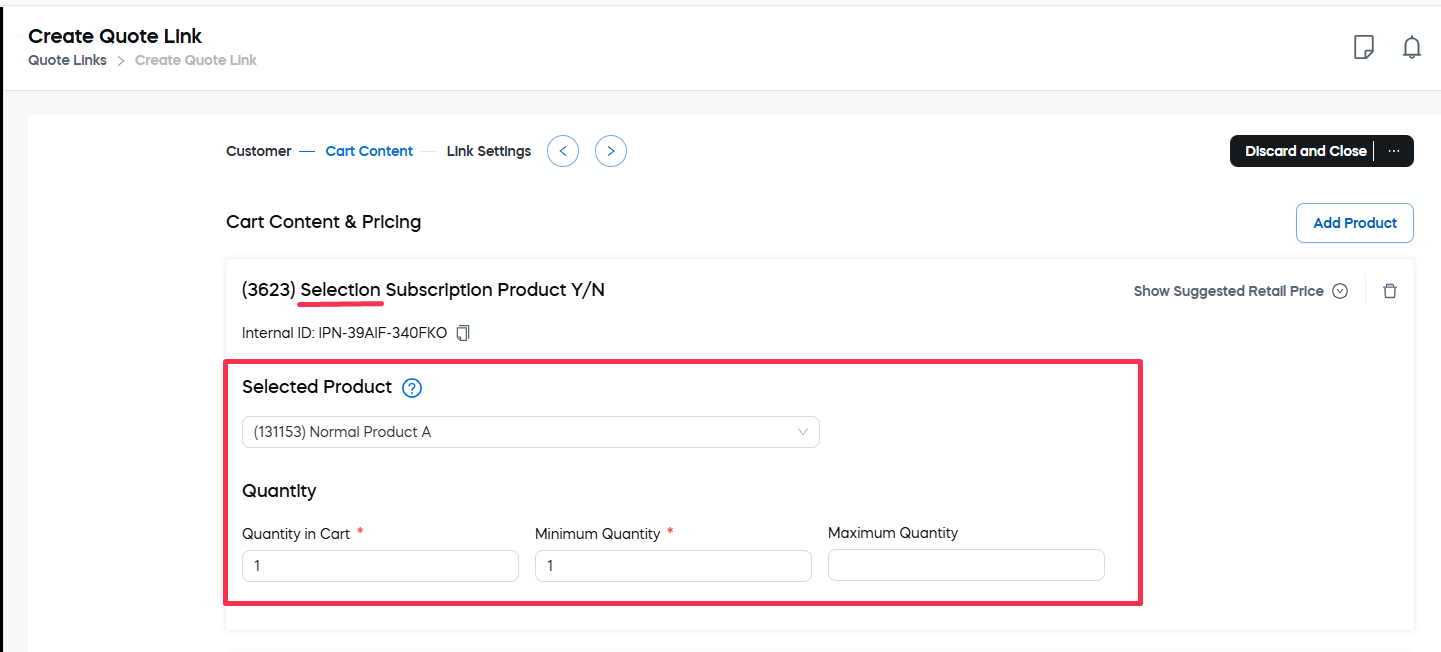Click the Create Quote Link breadcrumb text
The image size is (1441, 652).
point(196,60)
